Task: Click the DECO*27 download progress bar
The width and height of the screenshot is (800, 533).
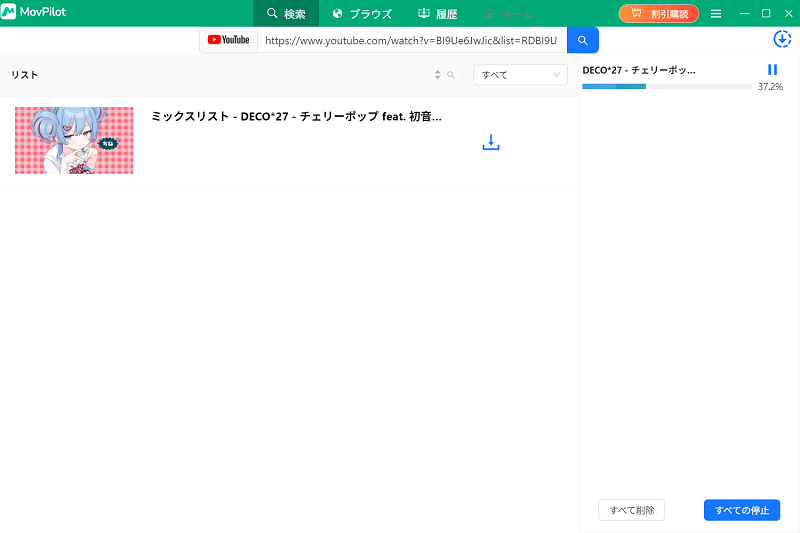Action: point(667,86)
